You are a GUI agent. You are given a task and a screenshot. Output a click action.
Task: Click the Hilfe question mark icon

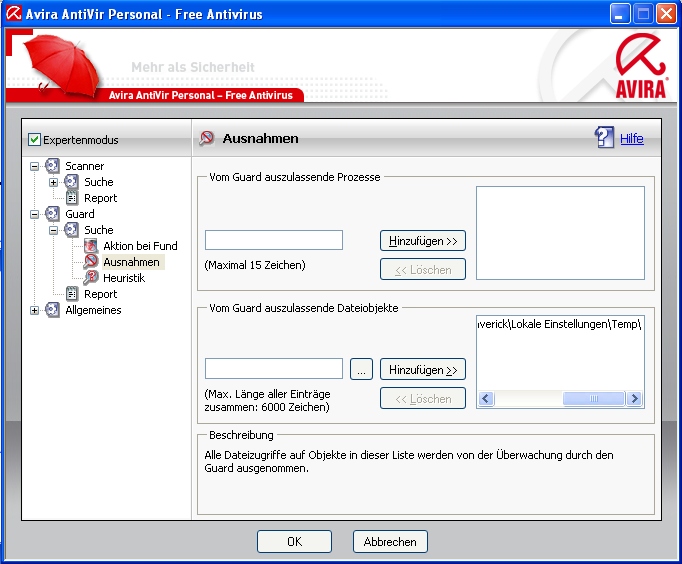605,138
